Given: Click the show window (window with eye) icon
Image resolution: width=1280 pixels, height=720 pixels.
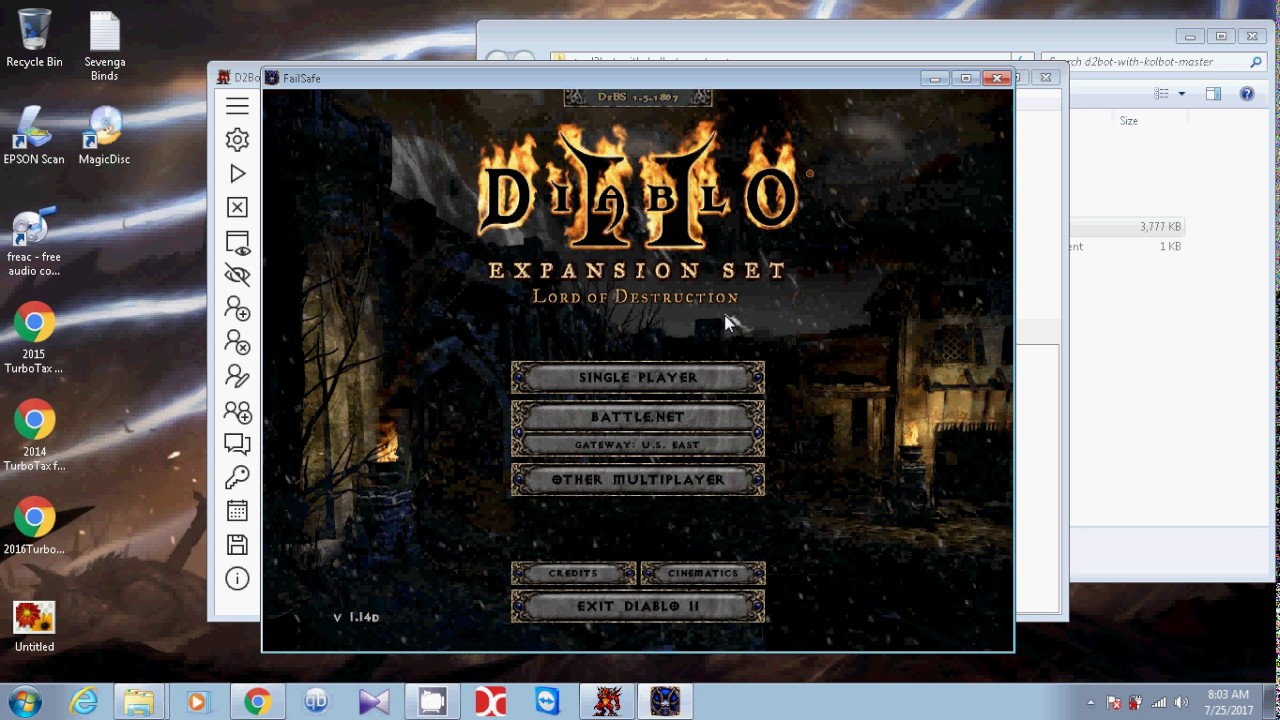Looking at the screenshot, I should 237,242.
